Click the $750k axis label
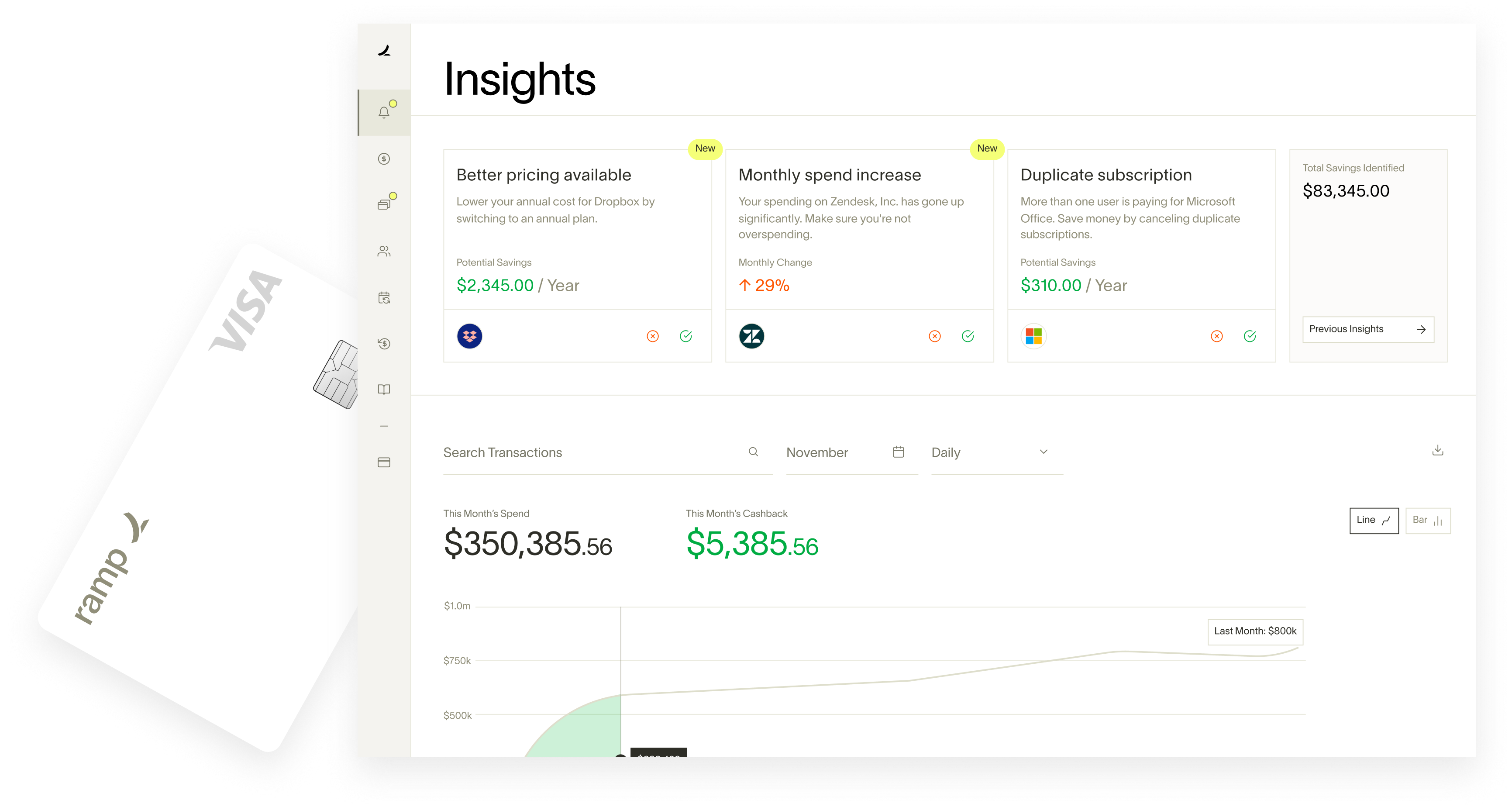The image size is (1512, 807). click(x=457, y=661)
